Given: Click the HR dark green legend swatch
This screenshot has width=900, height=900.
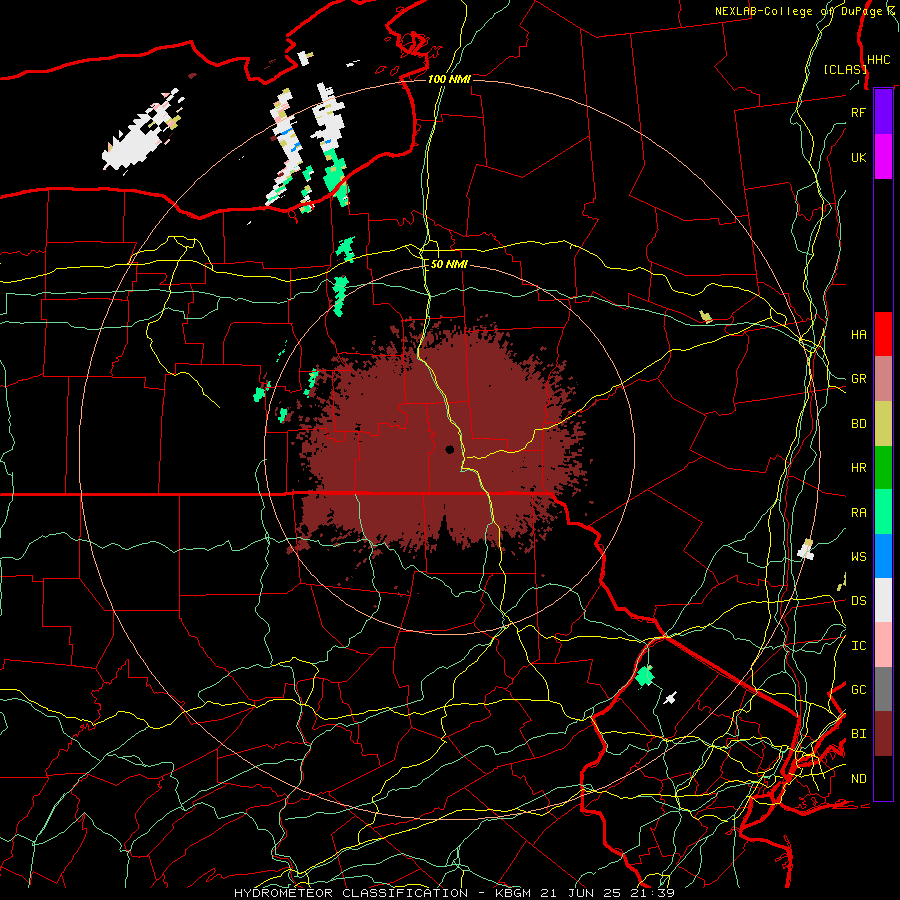Looking at the screenshot, I should point(883,467).
